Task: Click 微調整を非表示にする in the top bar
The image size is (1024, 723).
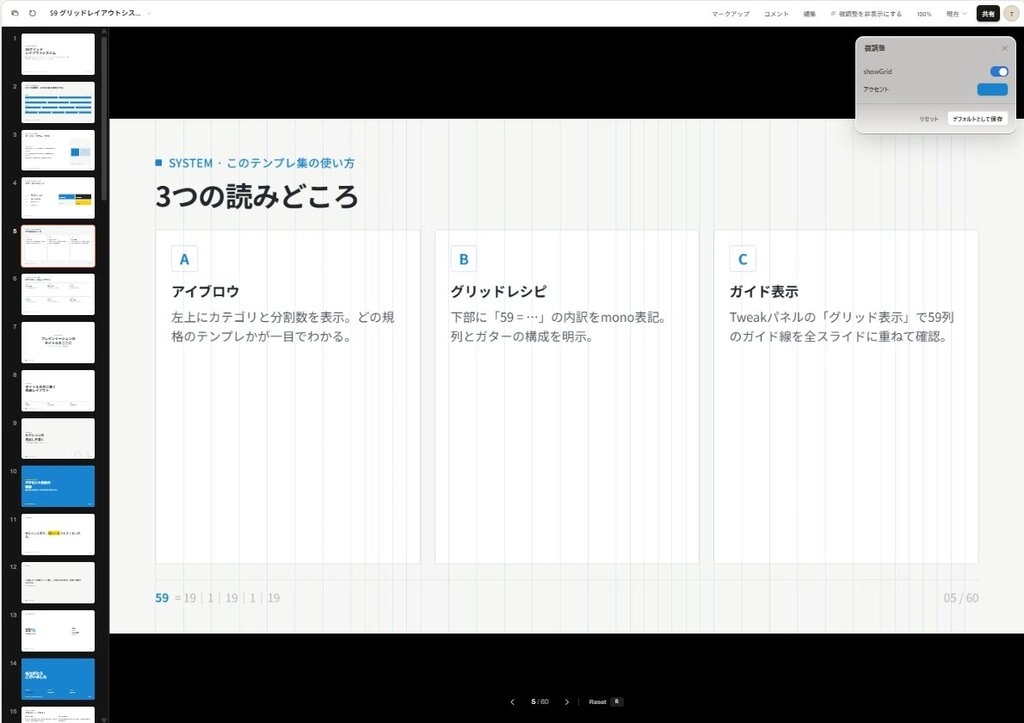Action: coord(866,14)
